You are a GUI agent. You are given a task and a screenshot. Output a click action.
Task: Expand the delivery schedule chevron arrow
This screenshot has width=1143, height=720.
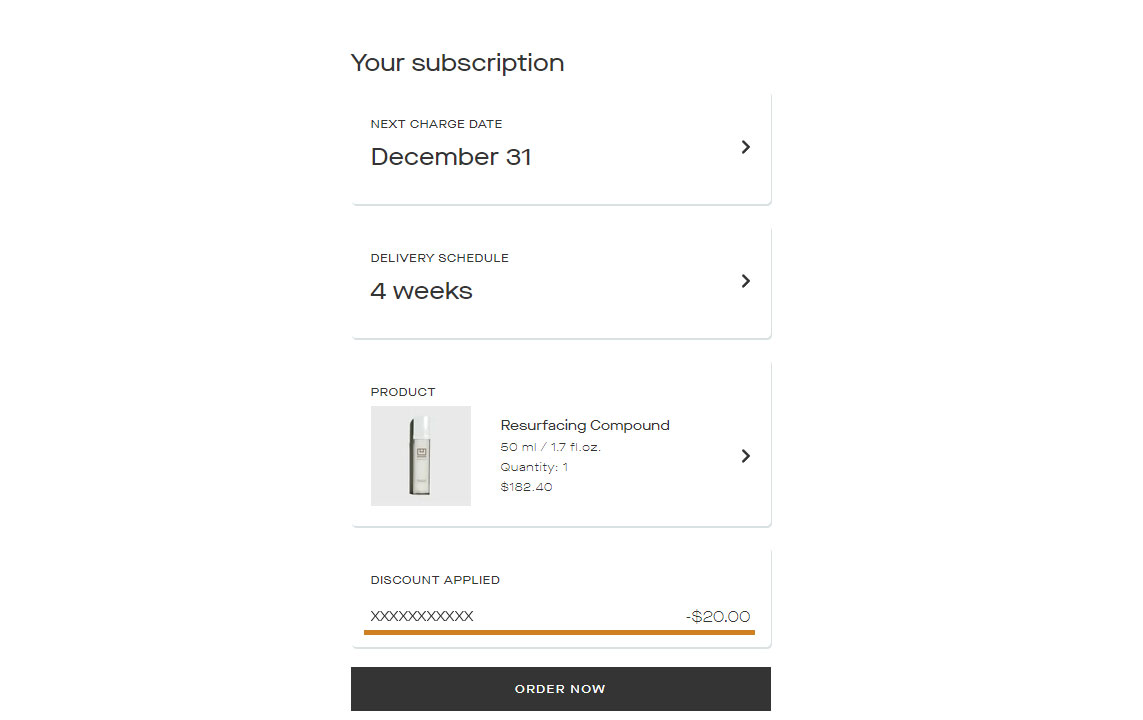pyautogui.click(x=745, y=281)
